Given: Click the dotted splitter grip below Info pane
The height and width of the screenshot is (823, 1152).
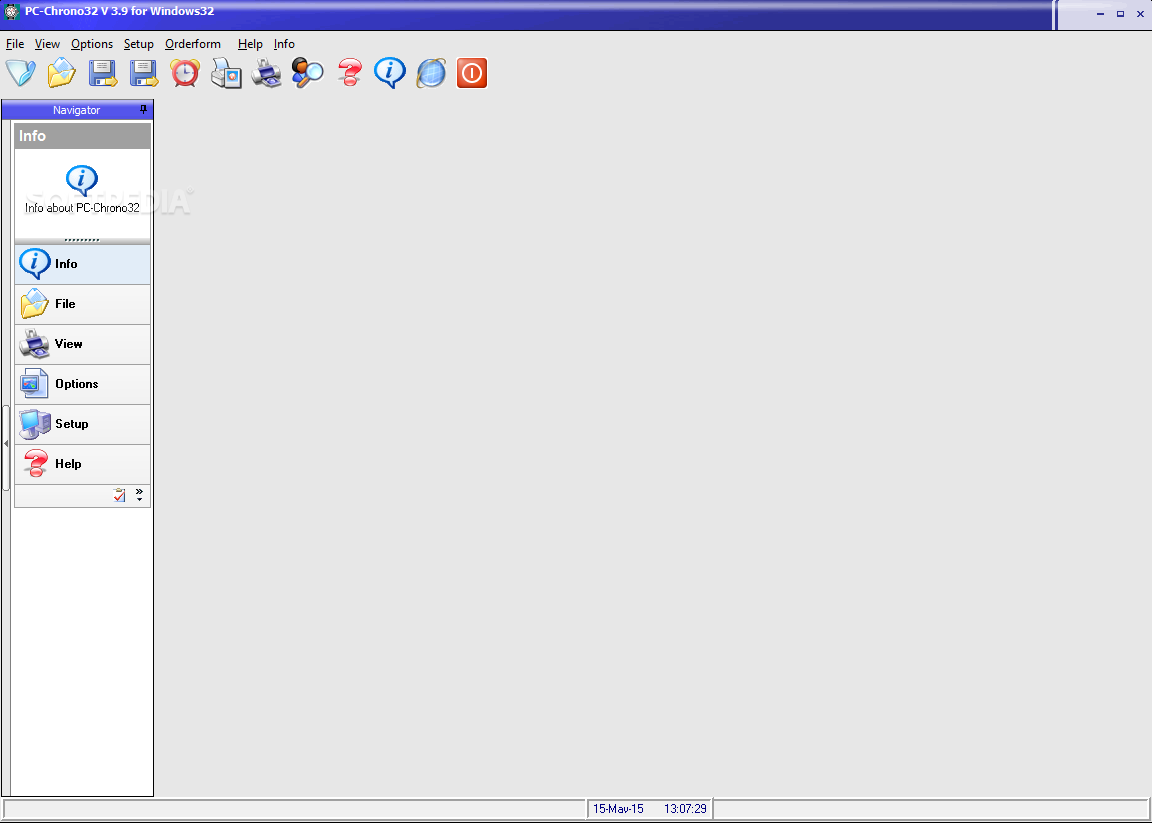Looking at the screenshot, I should (82, 240).
